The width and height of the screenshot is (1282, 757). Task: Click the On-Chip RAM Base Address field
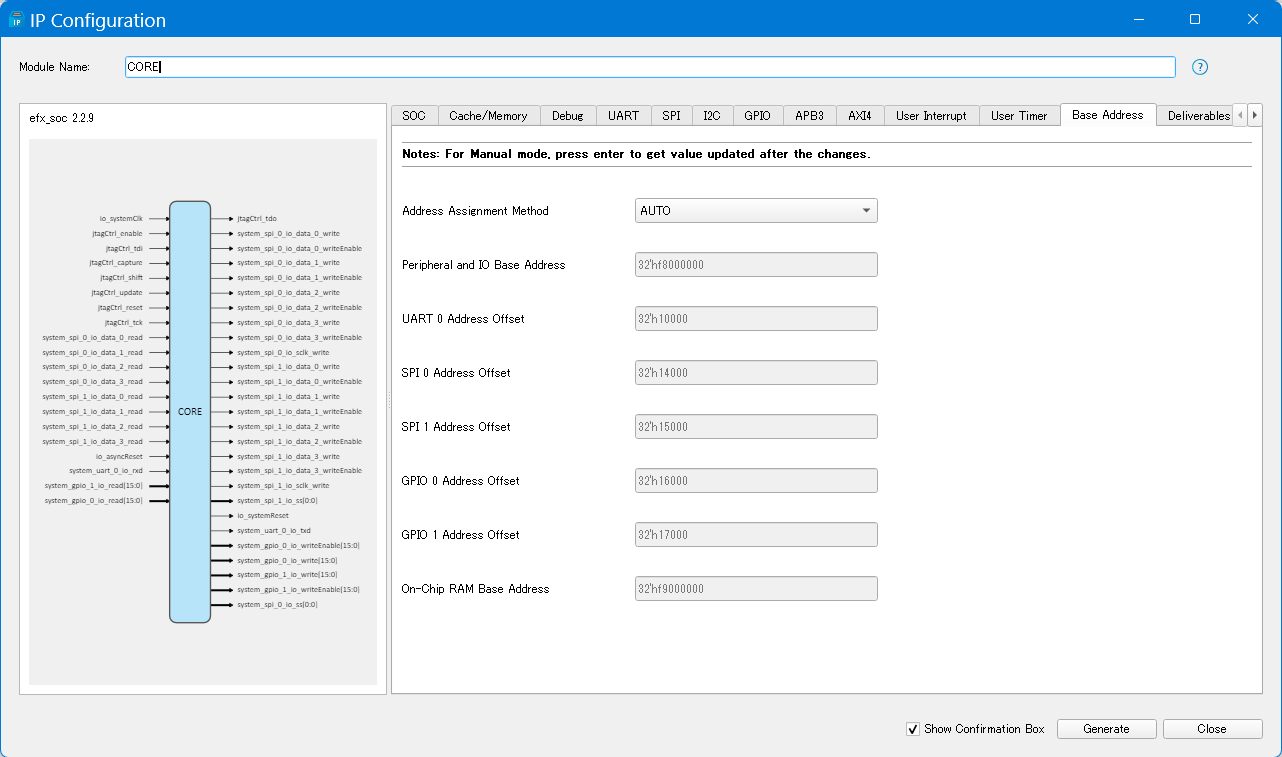[756, 589]
